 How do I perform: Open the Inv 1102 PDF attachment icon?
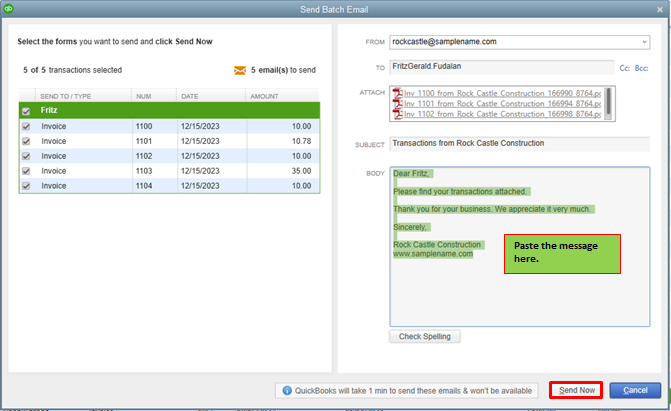(398, 114)
